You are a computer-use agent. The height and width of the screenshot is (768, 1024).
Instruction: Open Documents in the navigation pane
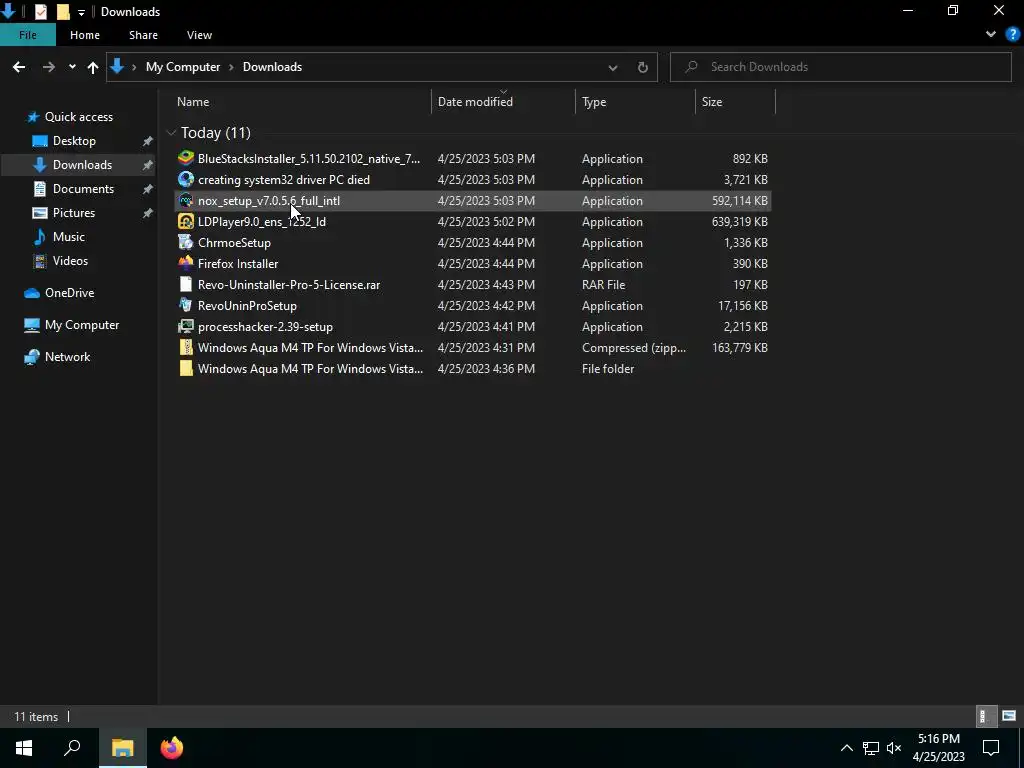click(x=83, y=189)
